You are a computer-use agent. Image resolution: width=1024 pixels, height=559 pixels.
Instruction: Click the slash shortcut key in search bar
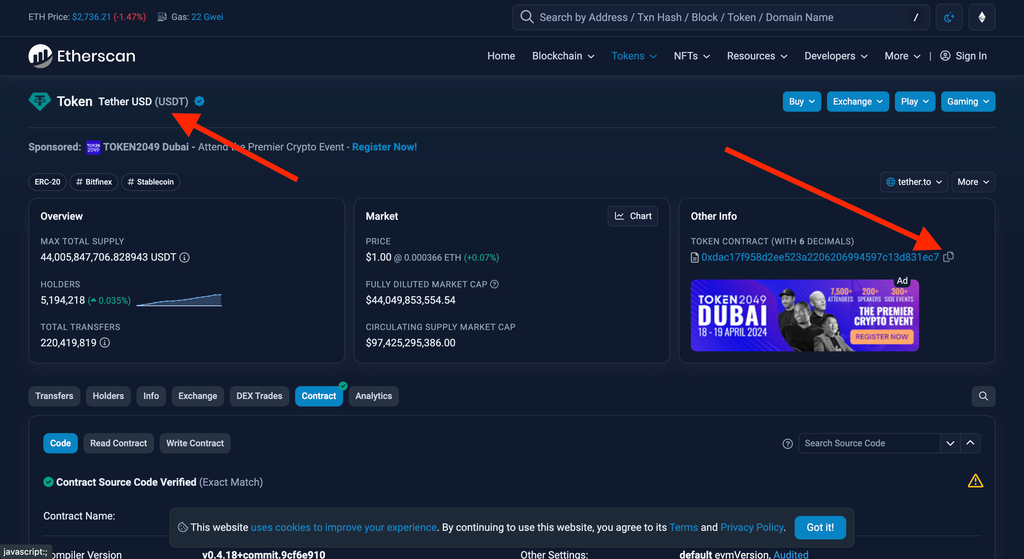click(x=916, y=18)
